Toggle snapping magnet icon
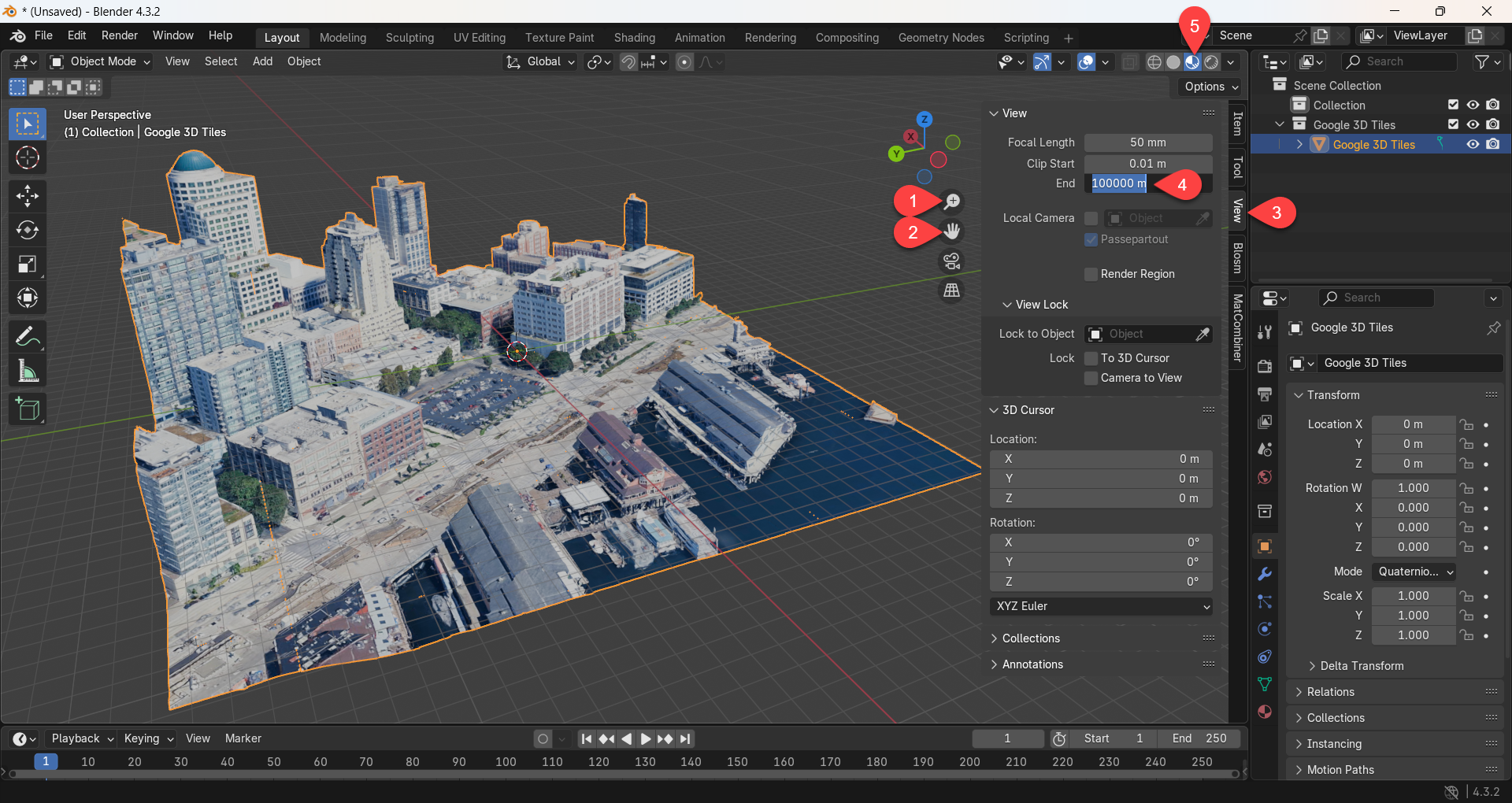 tap(628, 62)
